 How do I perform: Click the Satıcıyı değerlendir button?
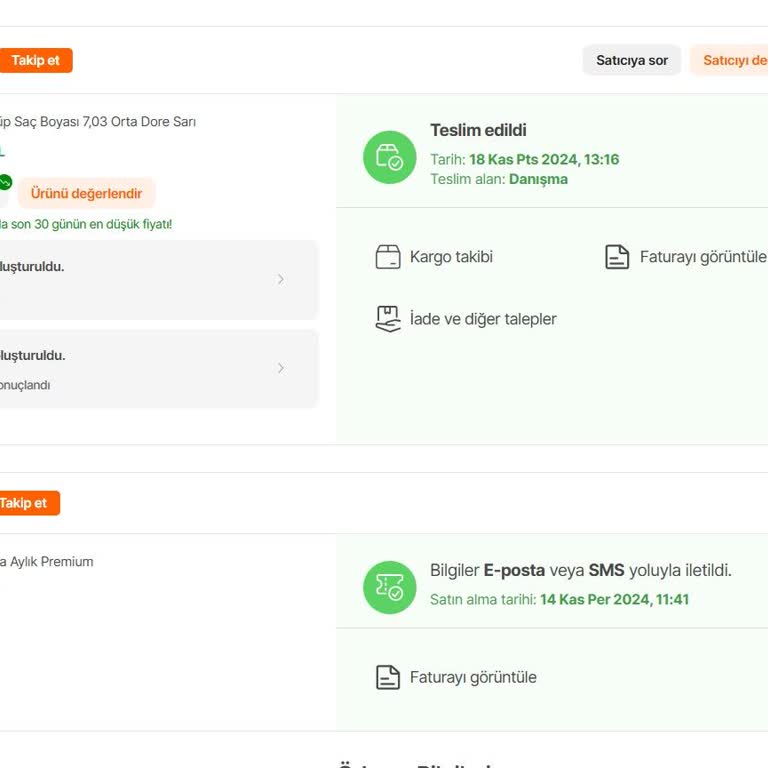(x=729, y=60)
